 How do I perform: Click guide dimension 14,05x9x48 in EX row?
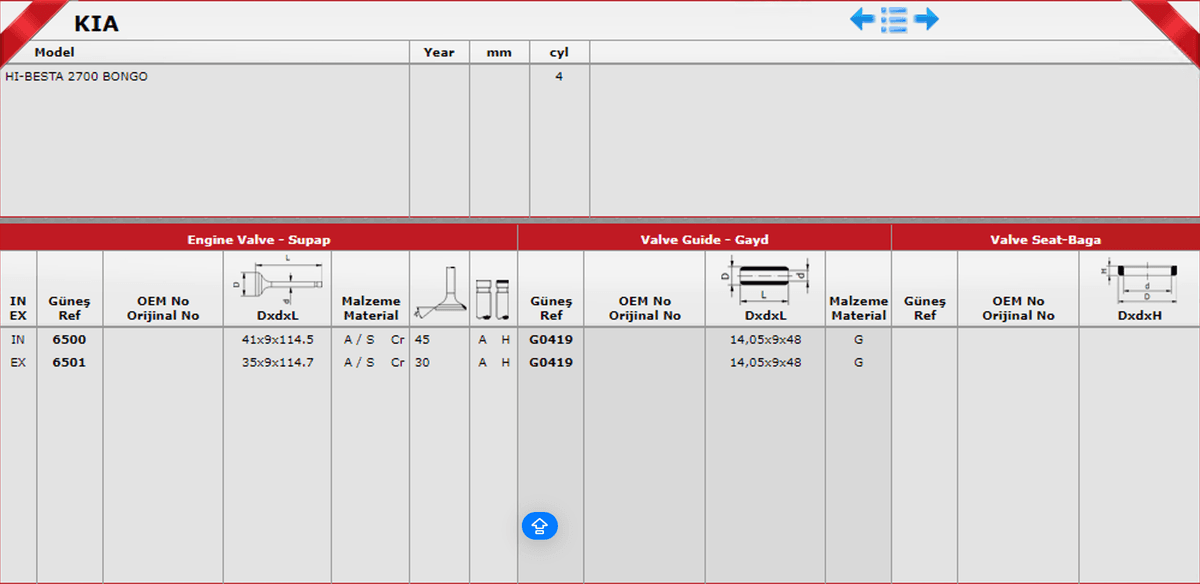pyautogui.click(x=766, y=362)
